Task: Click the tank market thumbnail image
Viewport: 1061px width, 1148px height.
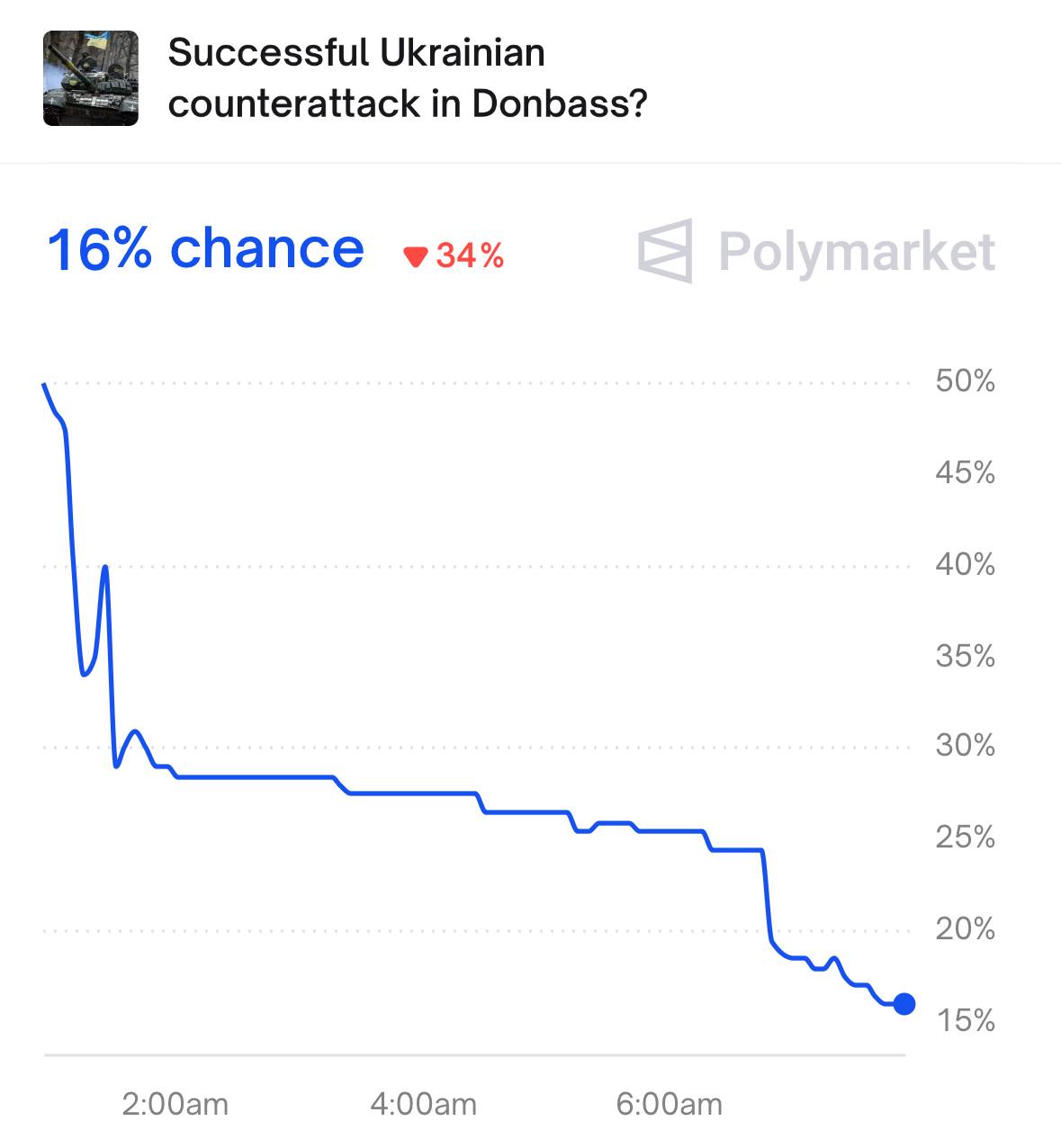Action: pos(91,78)
